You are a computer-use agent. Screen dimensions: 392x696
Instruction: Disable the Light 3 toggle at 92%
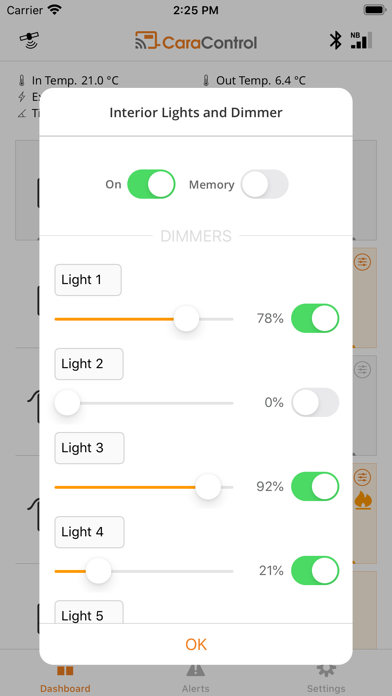tap(315, 486)
